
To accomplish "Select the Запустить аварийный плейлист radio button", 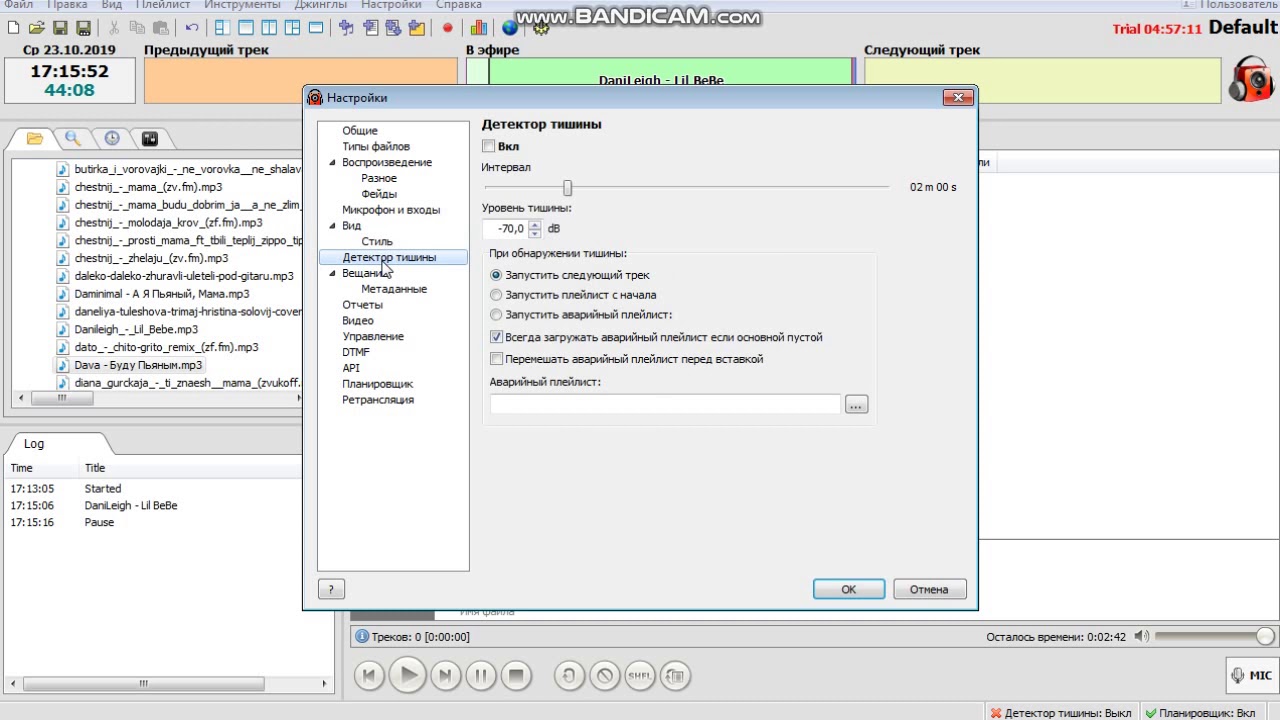I will (x=496, y=315).
